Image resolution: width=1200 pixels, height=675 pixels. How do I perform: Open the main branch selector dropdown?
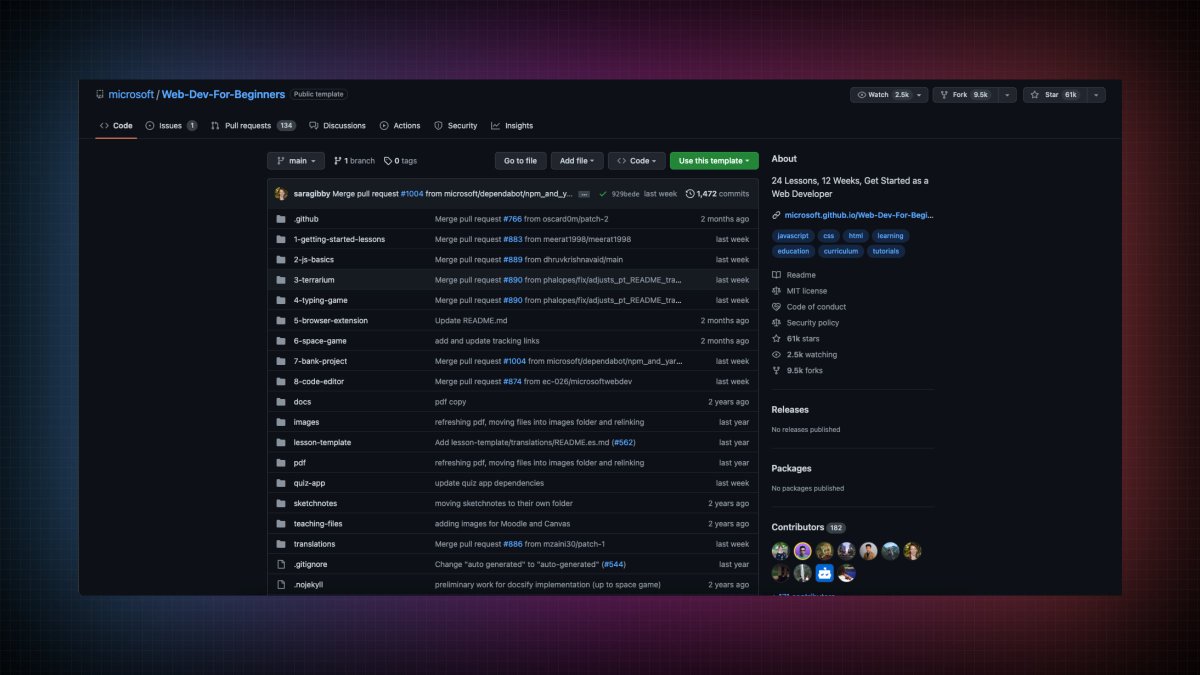(296, 160)
